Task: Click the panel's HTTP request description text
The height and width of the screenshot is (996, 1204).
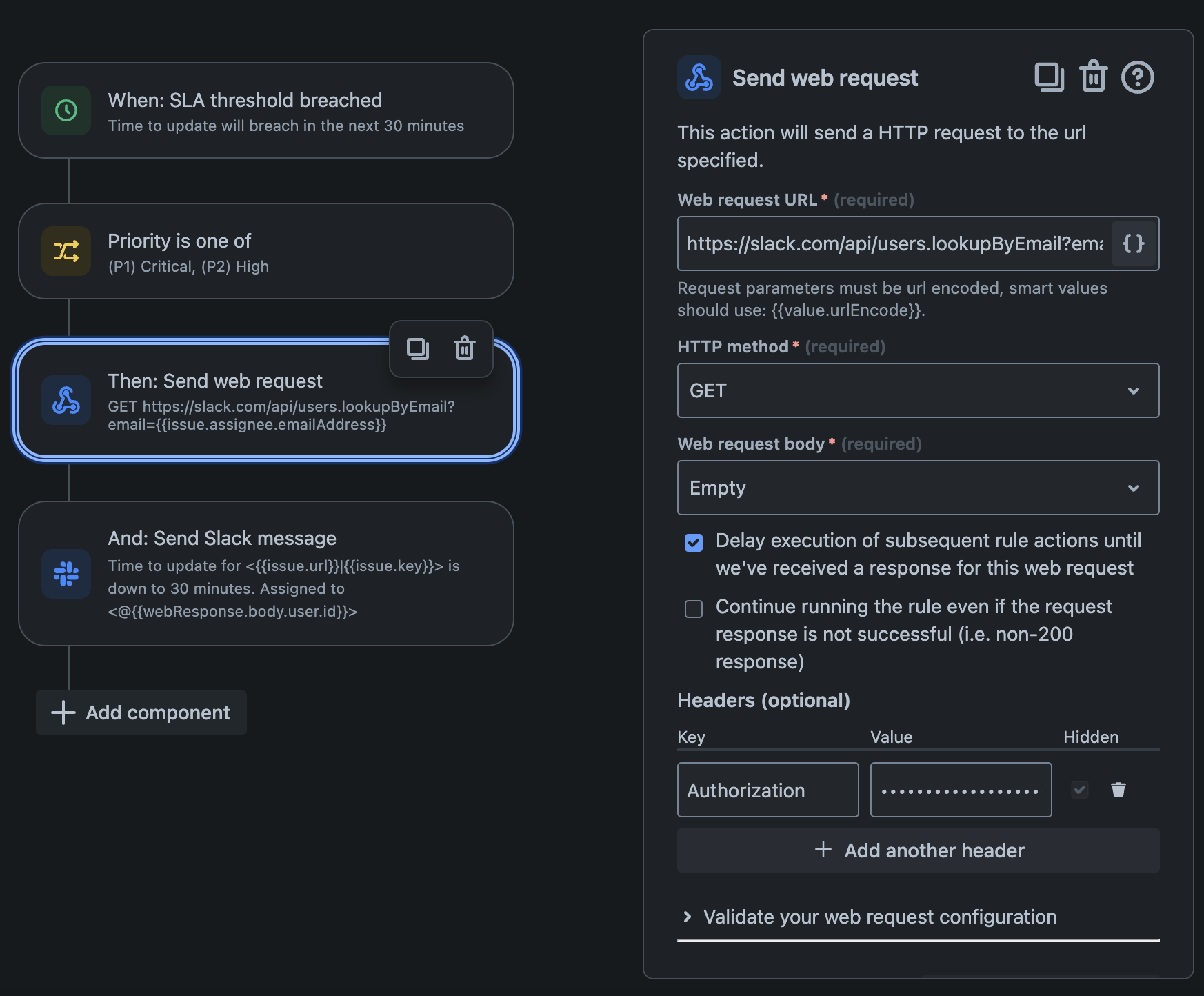Action: 881,146
